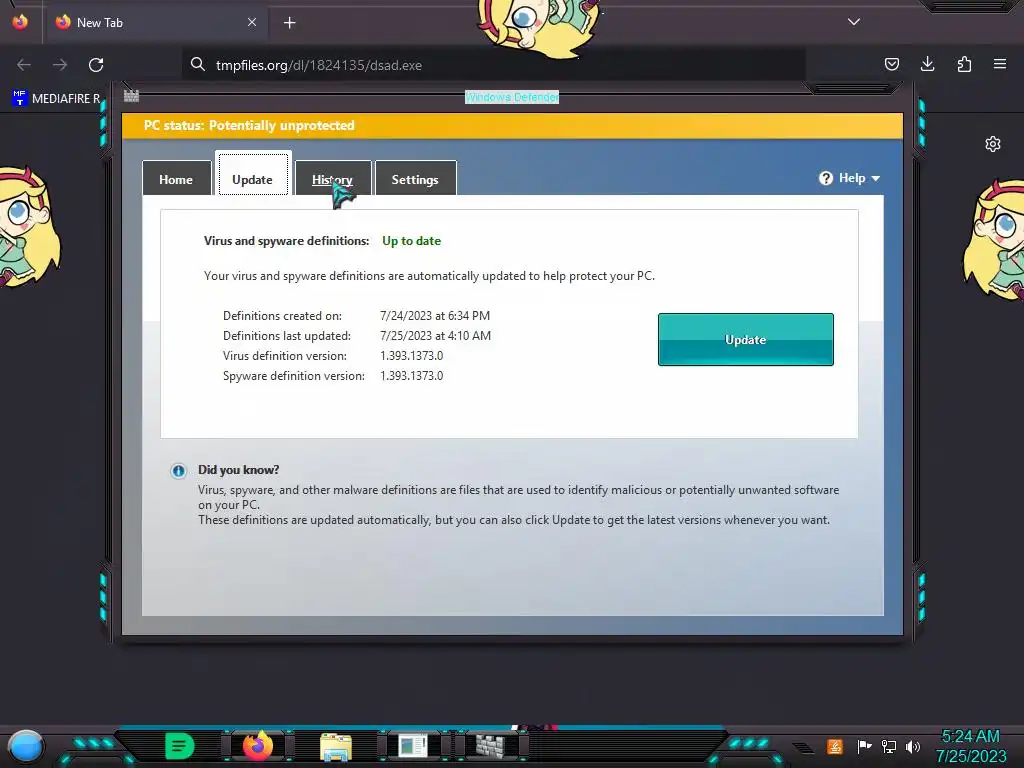Select the Update tab
1024x768 pixels.
coord(253,175)
